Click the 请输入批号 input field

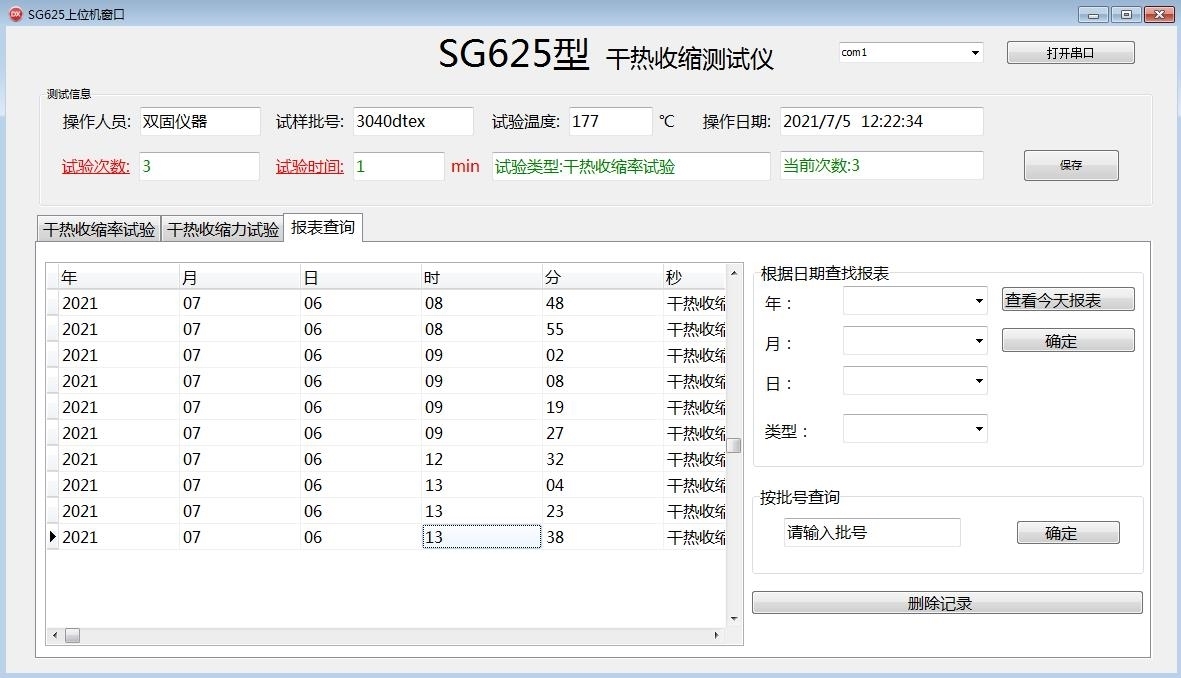pyautogui.click(x=871, y=533)
